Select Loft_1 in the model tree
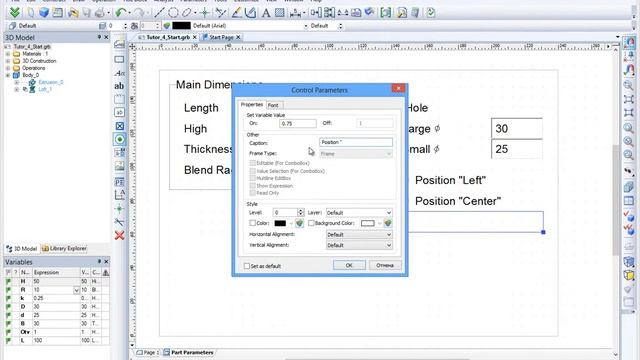 [45, 89]
